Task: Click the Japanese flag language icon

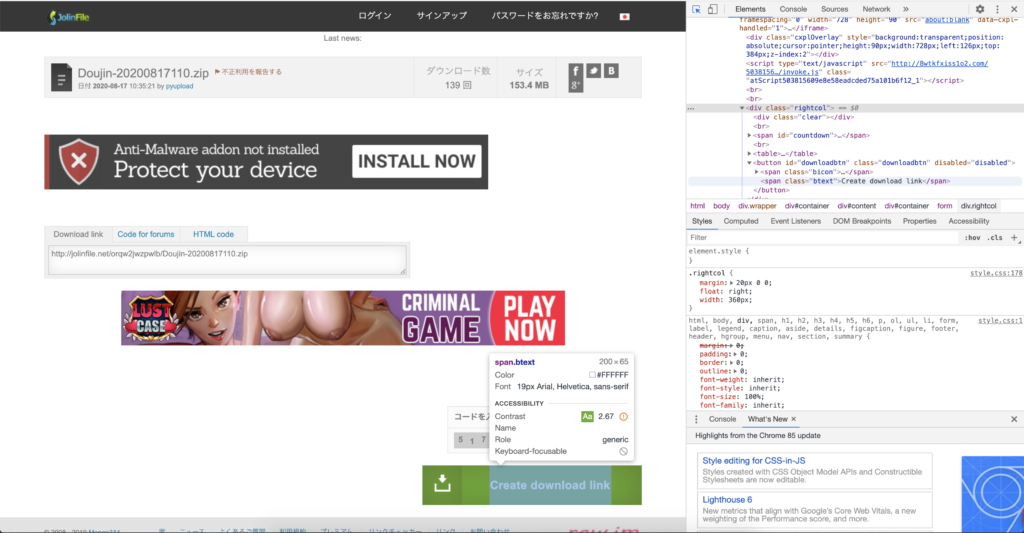Action: coord(624,16)
